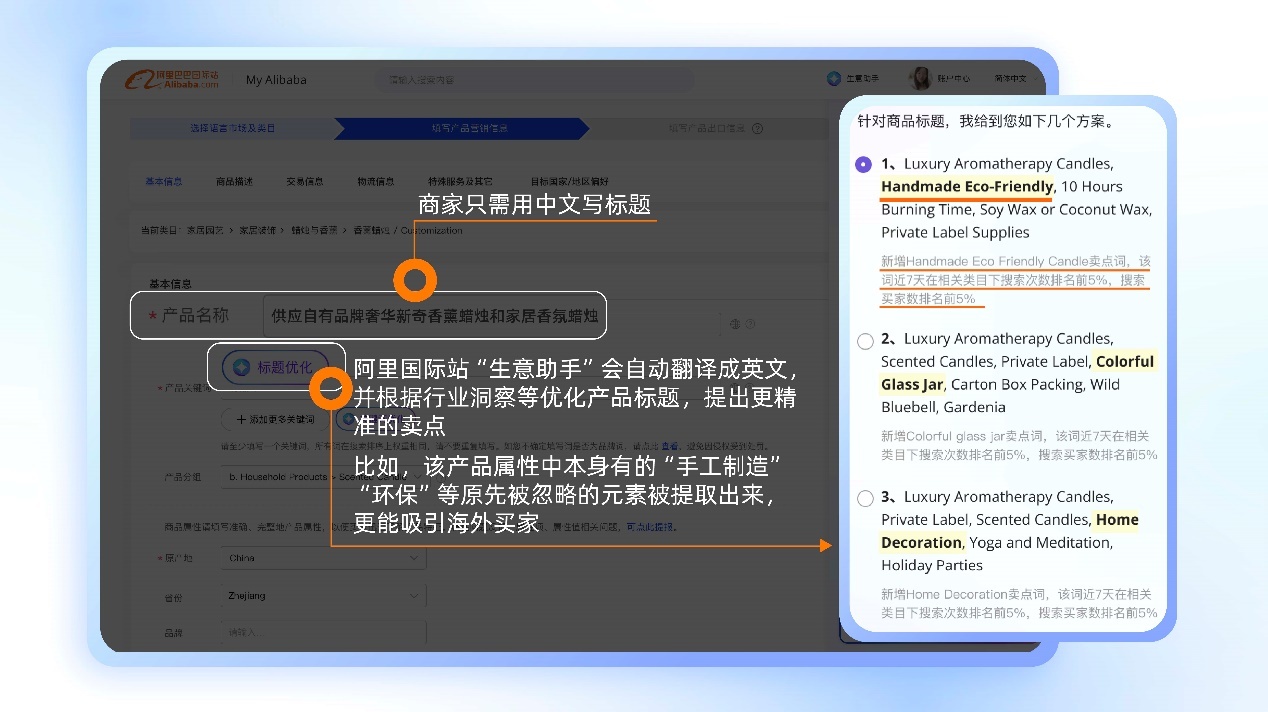This screenshot has height=712, width=1268.
Task: Click the user avatar in the header
Action: click(920, 79)
